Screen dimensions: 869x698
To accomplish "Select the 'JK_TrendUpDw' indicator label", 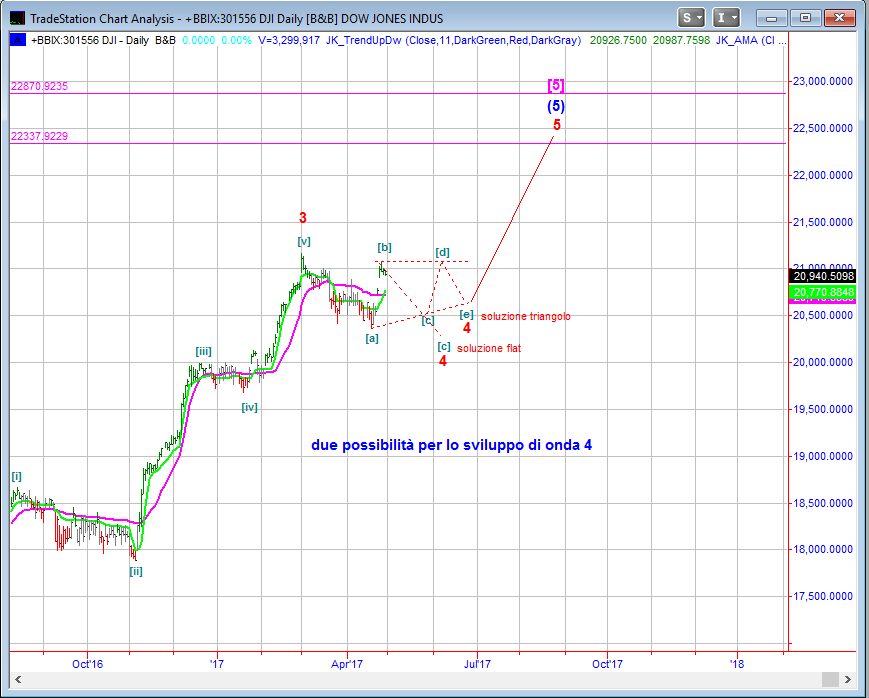I will (x=364, y=40).
